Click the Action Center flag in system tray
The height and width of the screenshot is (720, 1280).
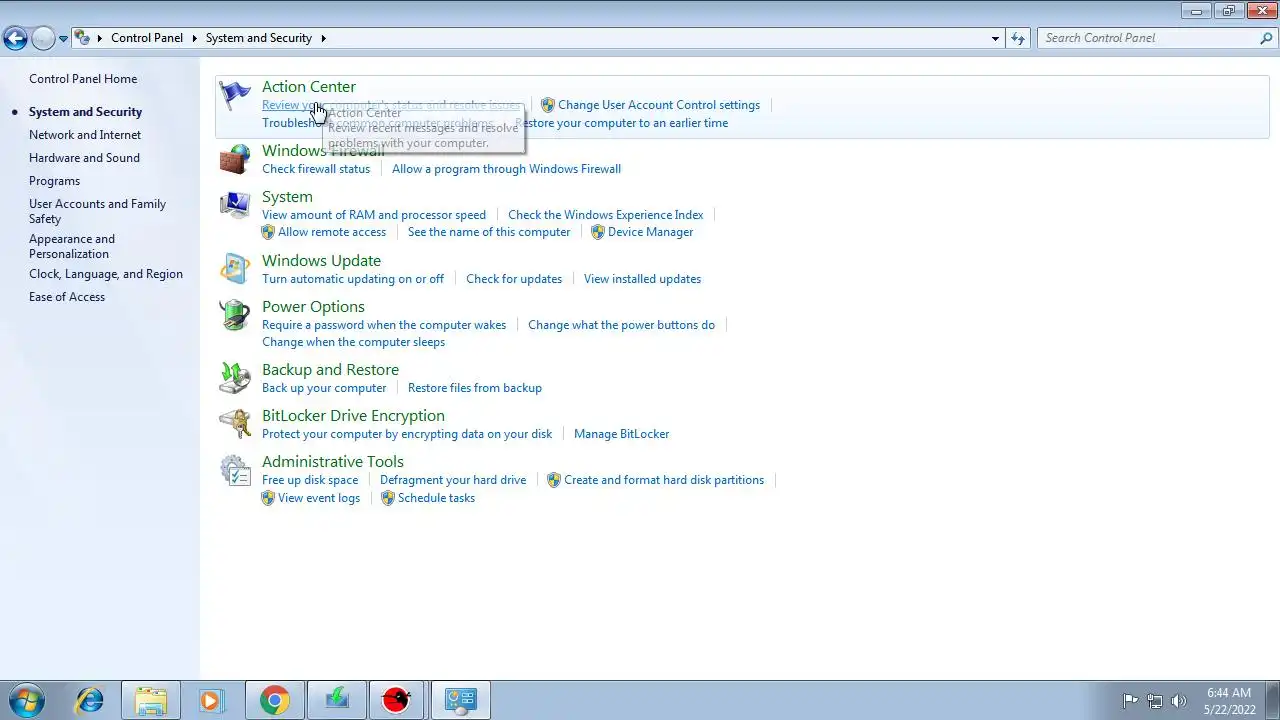tap(1131, 701)
